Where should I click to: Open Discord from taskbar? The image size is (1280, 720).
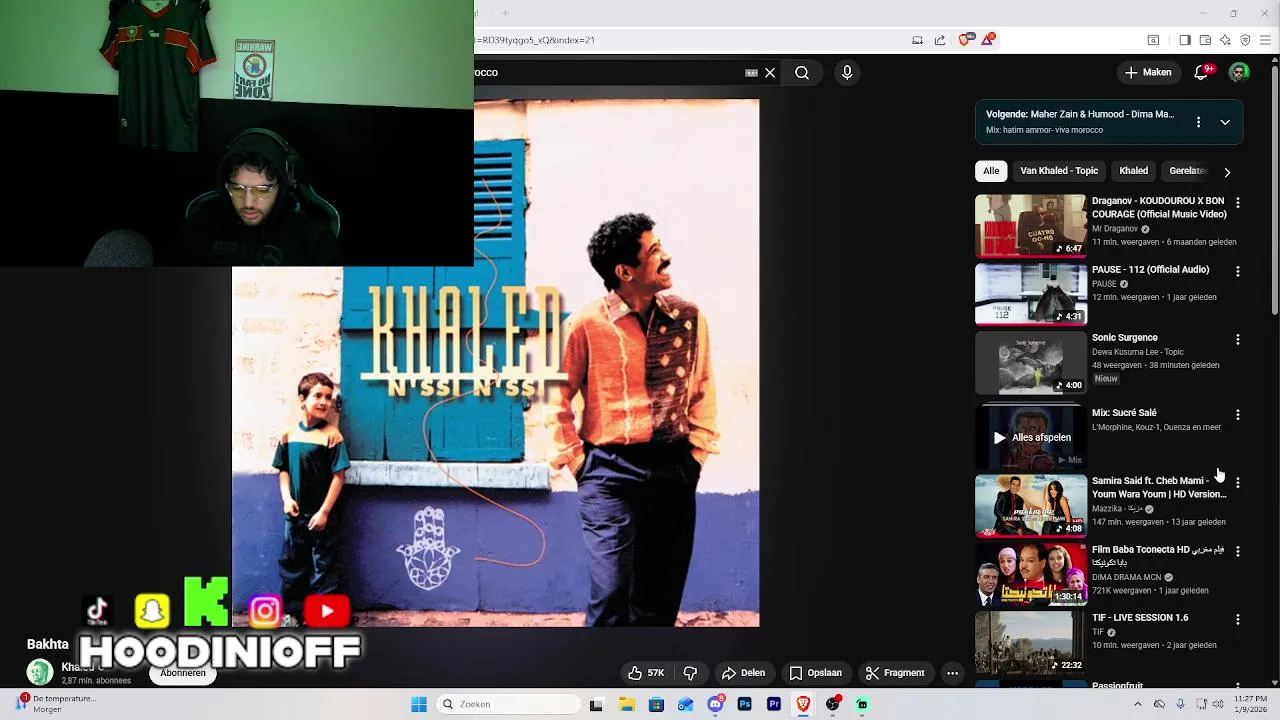click(715, 704)
